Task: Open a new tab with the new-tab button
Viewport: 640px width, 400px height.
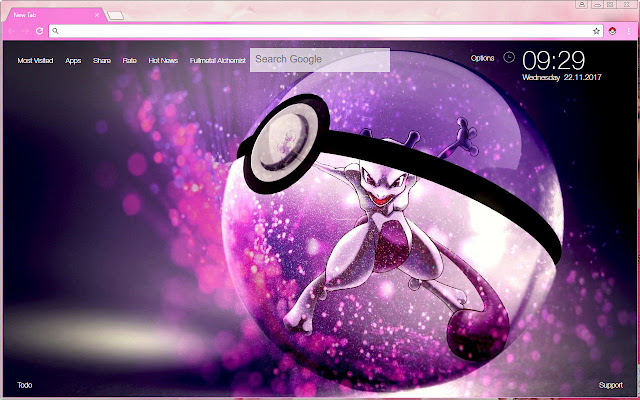Action: [115, 16]
